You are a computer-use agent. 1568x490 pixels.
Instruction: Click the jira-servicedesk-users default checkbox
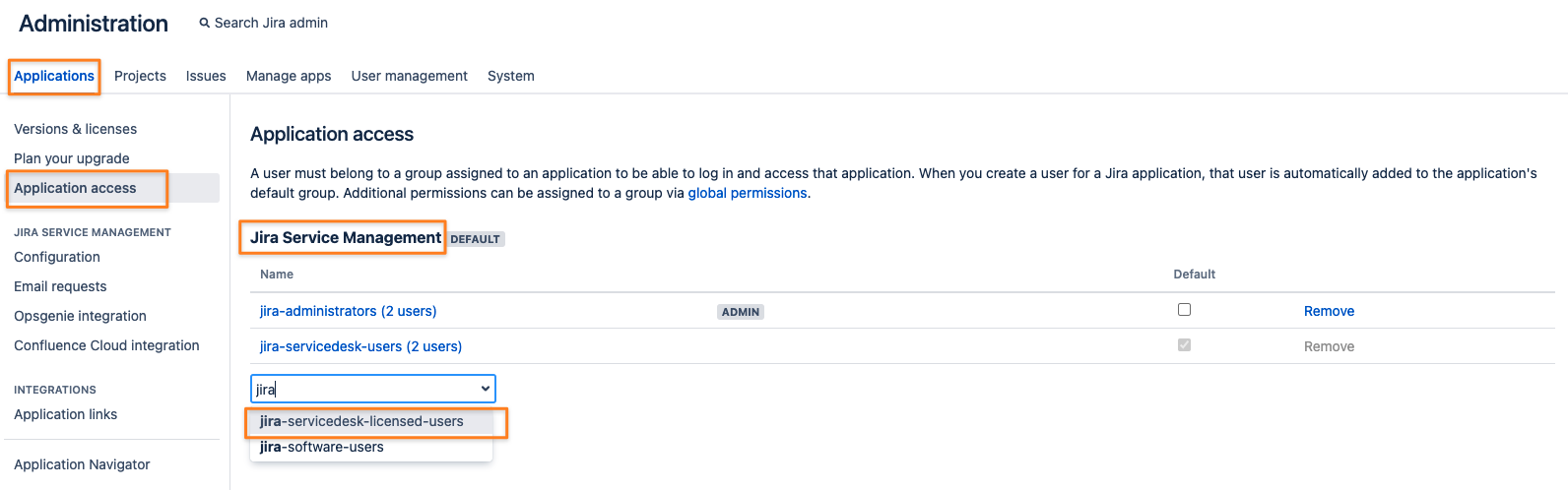[x=1184, y=344]
